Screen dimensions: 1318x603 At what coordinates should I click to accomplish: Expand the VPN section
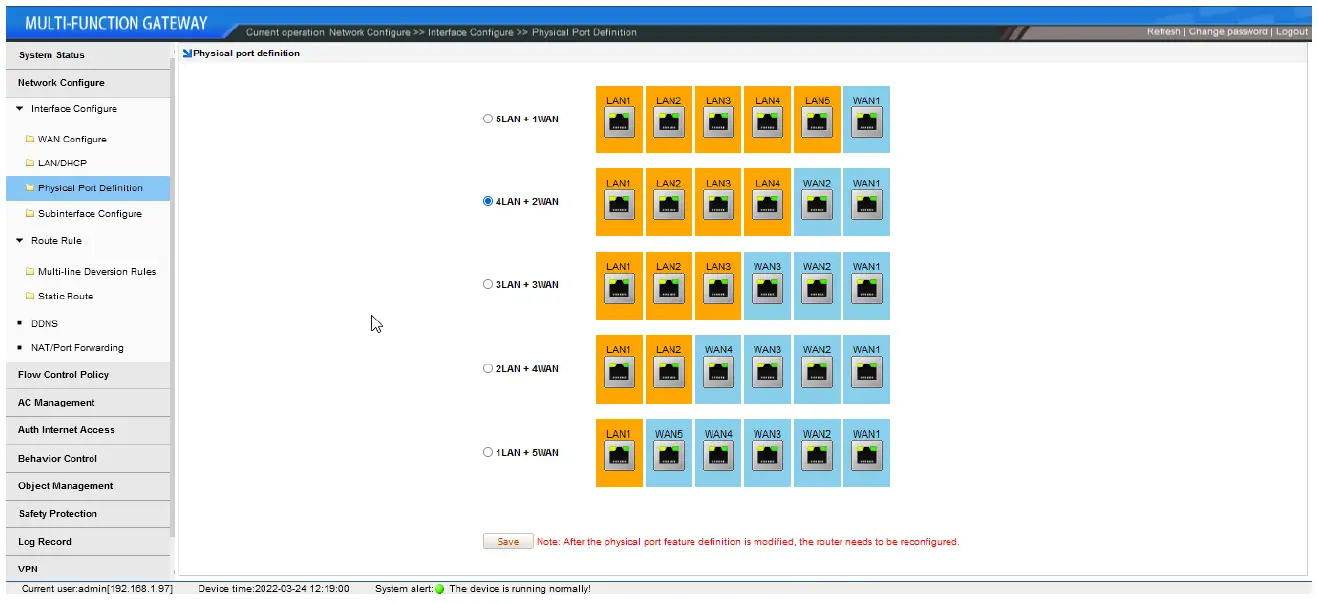tap(87, 568)
